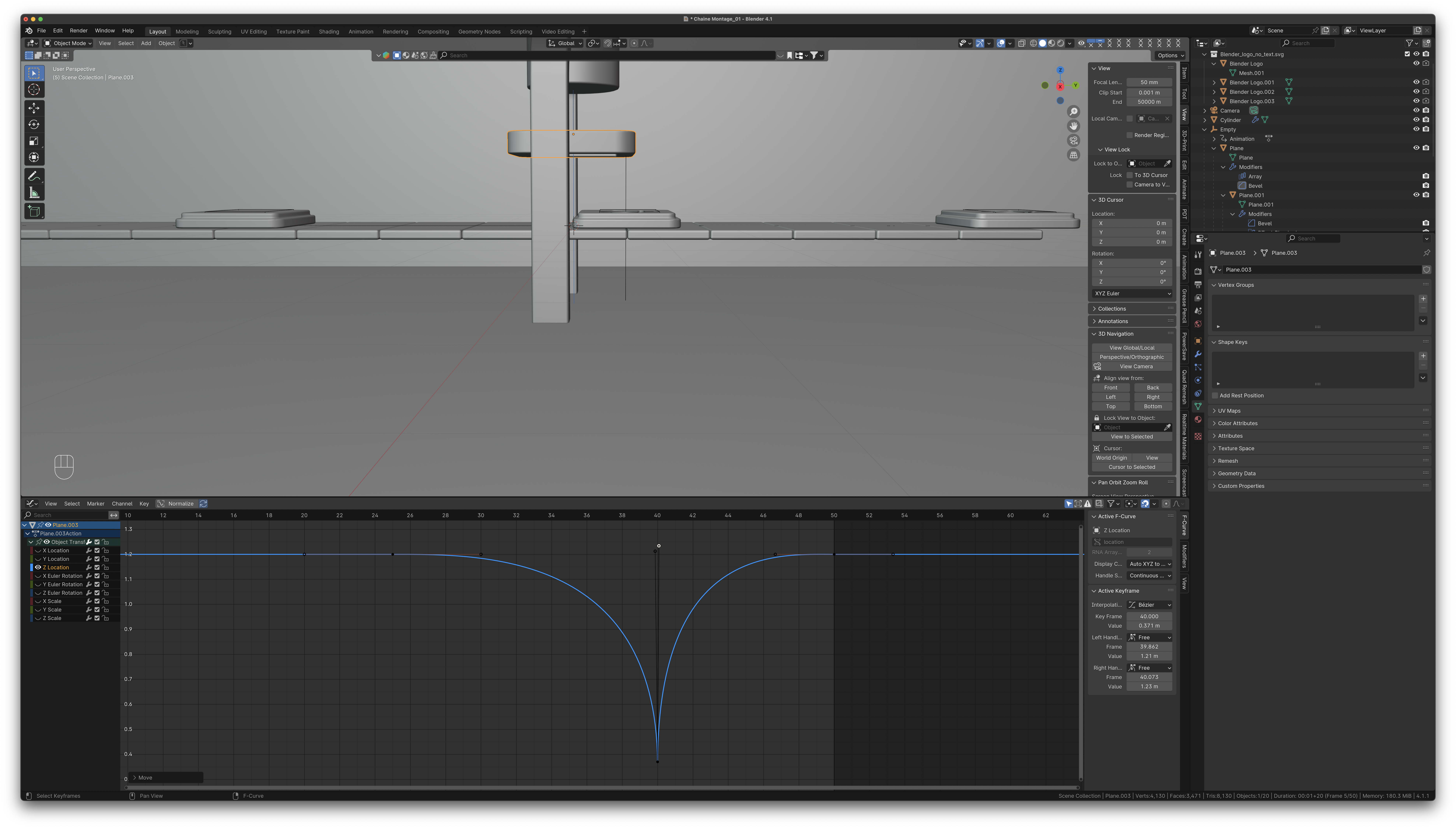
Task: Open the World properties tab
Action: pos(1198,324)
